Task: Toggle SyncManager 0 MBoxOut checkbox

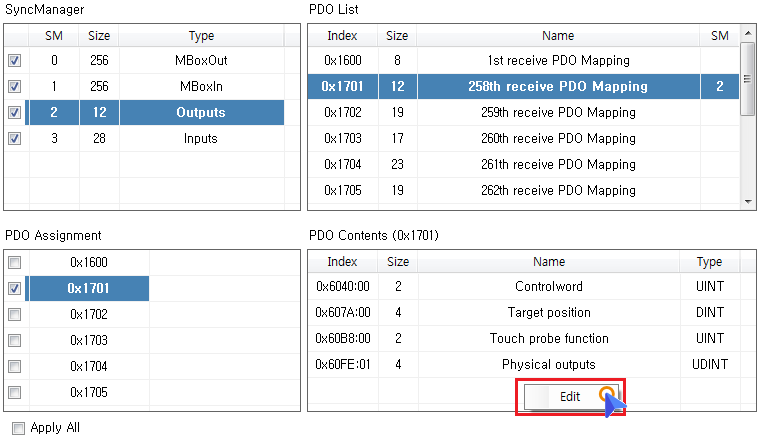Action: pos(15,61)
